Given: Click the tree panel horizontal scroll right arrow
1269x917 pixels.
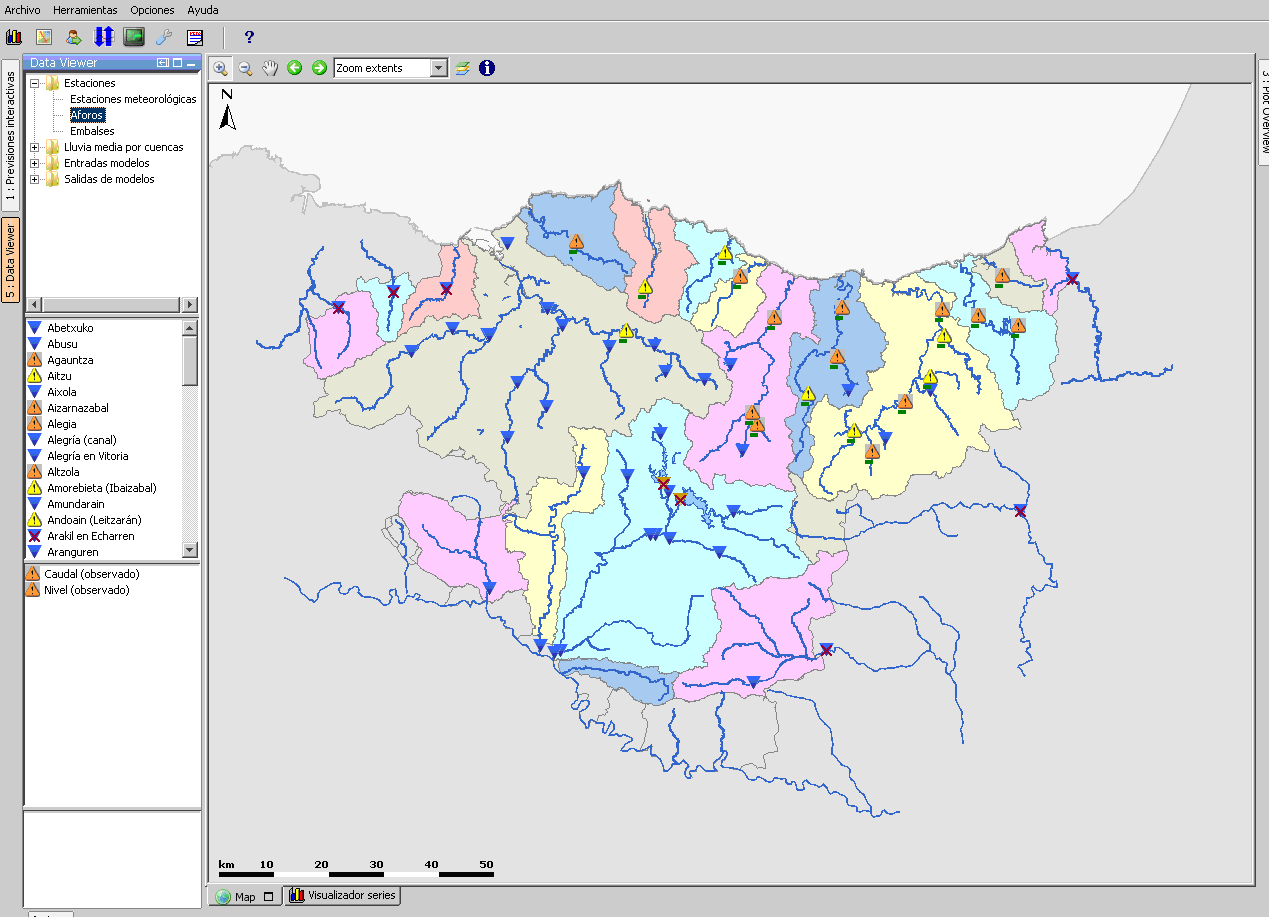Looking at the screenshot, I should 190,304.
